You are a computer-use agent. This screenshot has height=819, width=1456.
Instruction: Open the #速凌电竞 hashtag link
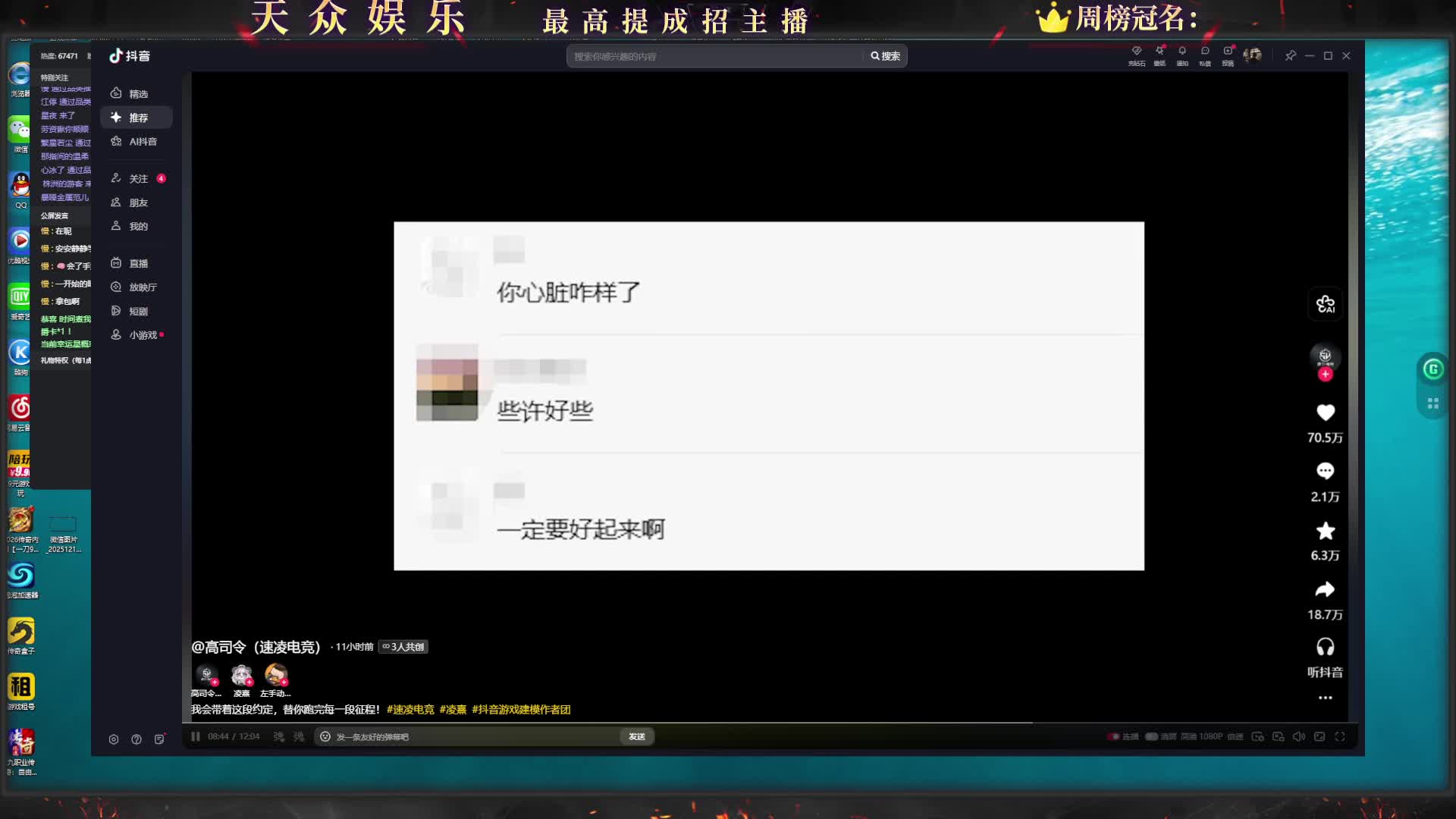click(x=410, y=709)
